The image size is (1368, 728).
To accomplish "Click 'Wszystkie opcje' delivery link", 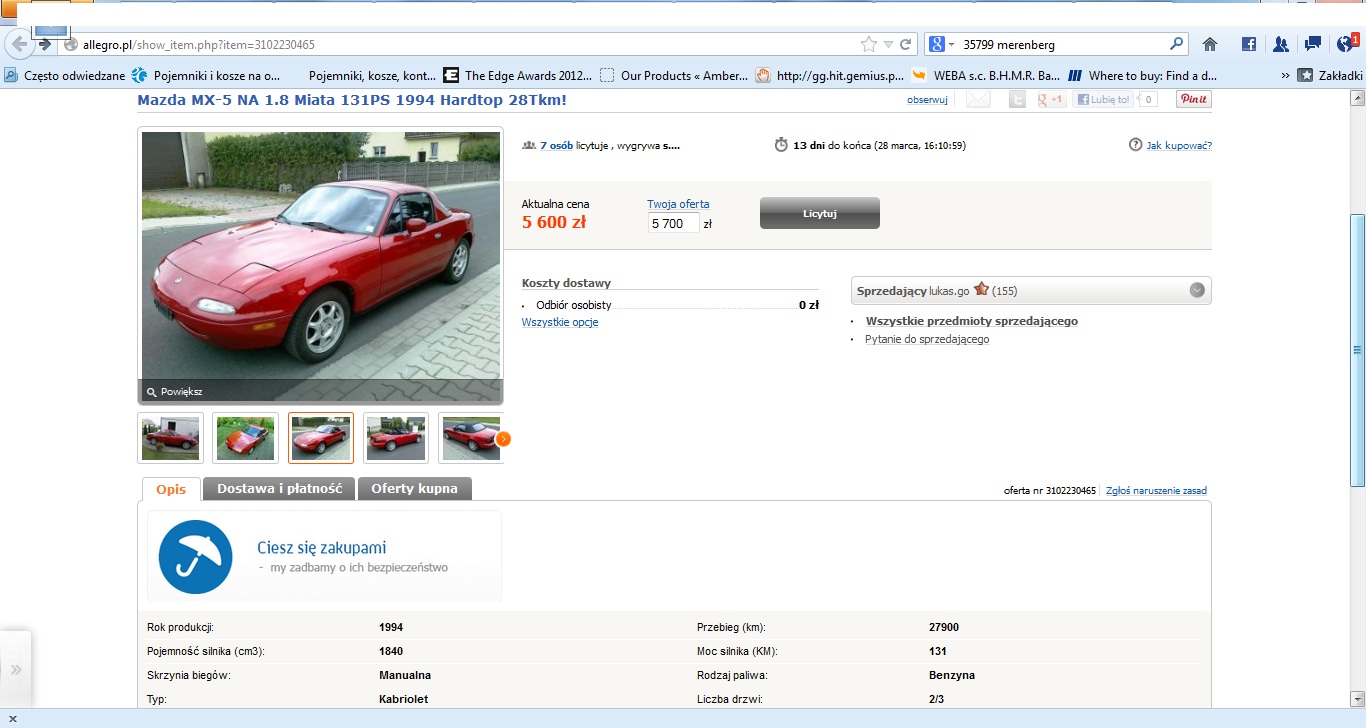I will 560,322.
